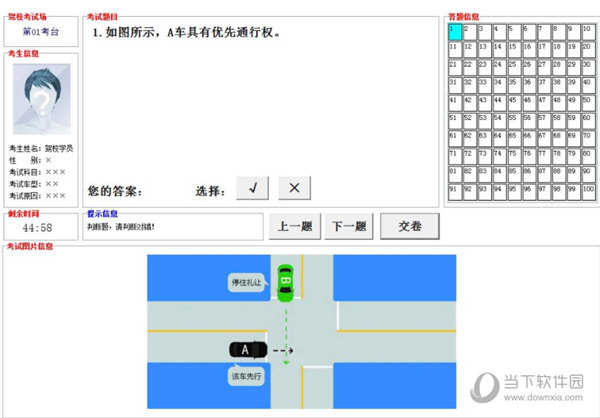
Task: Select the X (wrong) answer button
Action: (x=295, y=189)
